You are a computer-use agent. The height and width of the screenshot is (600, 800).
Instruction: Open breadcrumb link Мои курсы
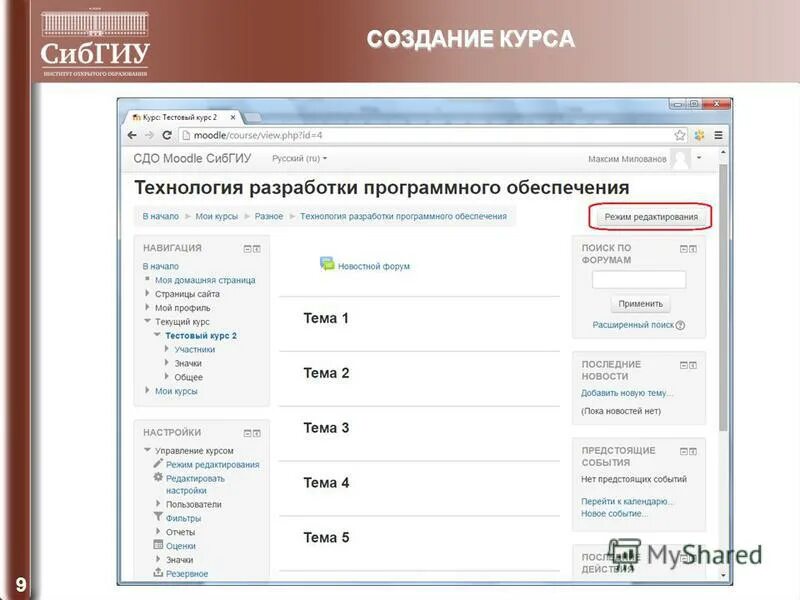click(x=217, y=216)
